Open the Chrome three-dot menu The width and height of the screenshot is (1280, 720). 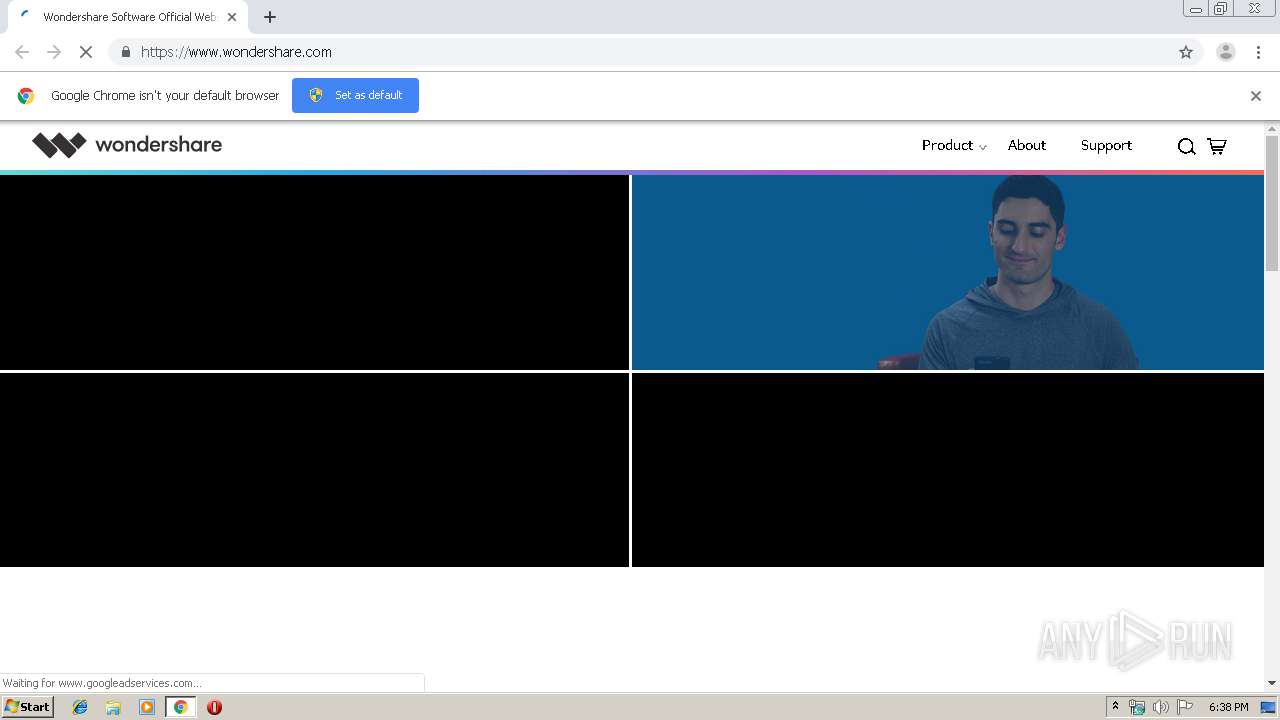1258,52
